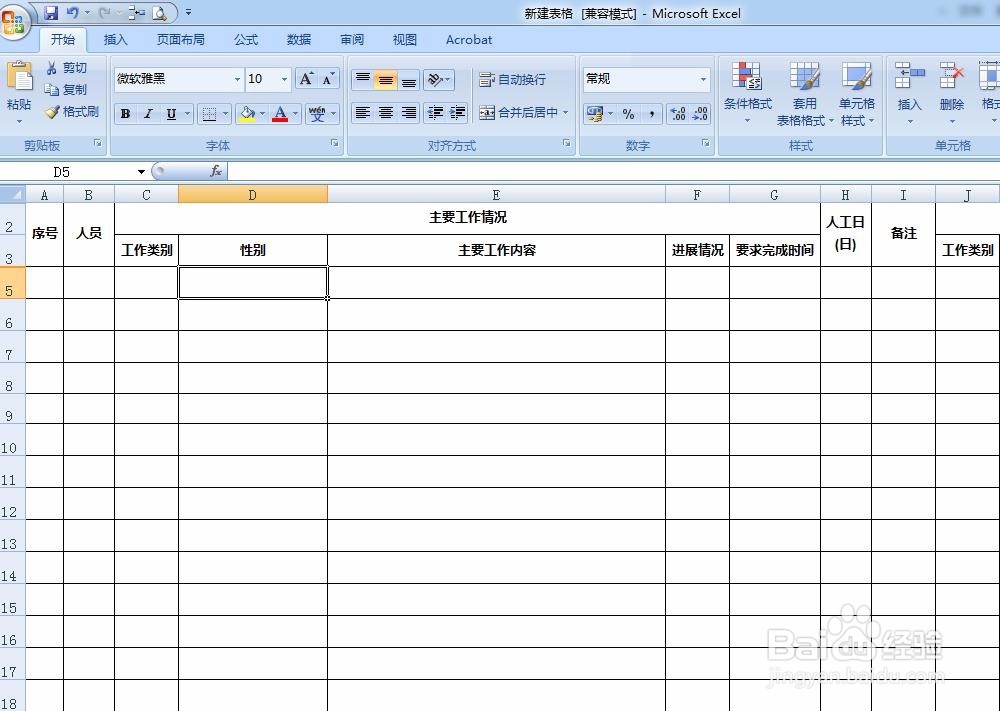Expand the font color dropdown arrow

(x=295, y=114)
